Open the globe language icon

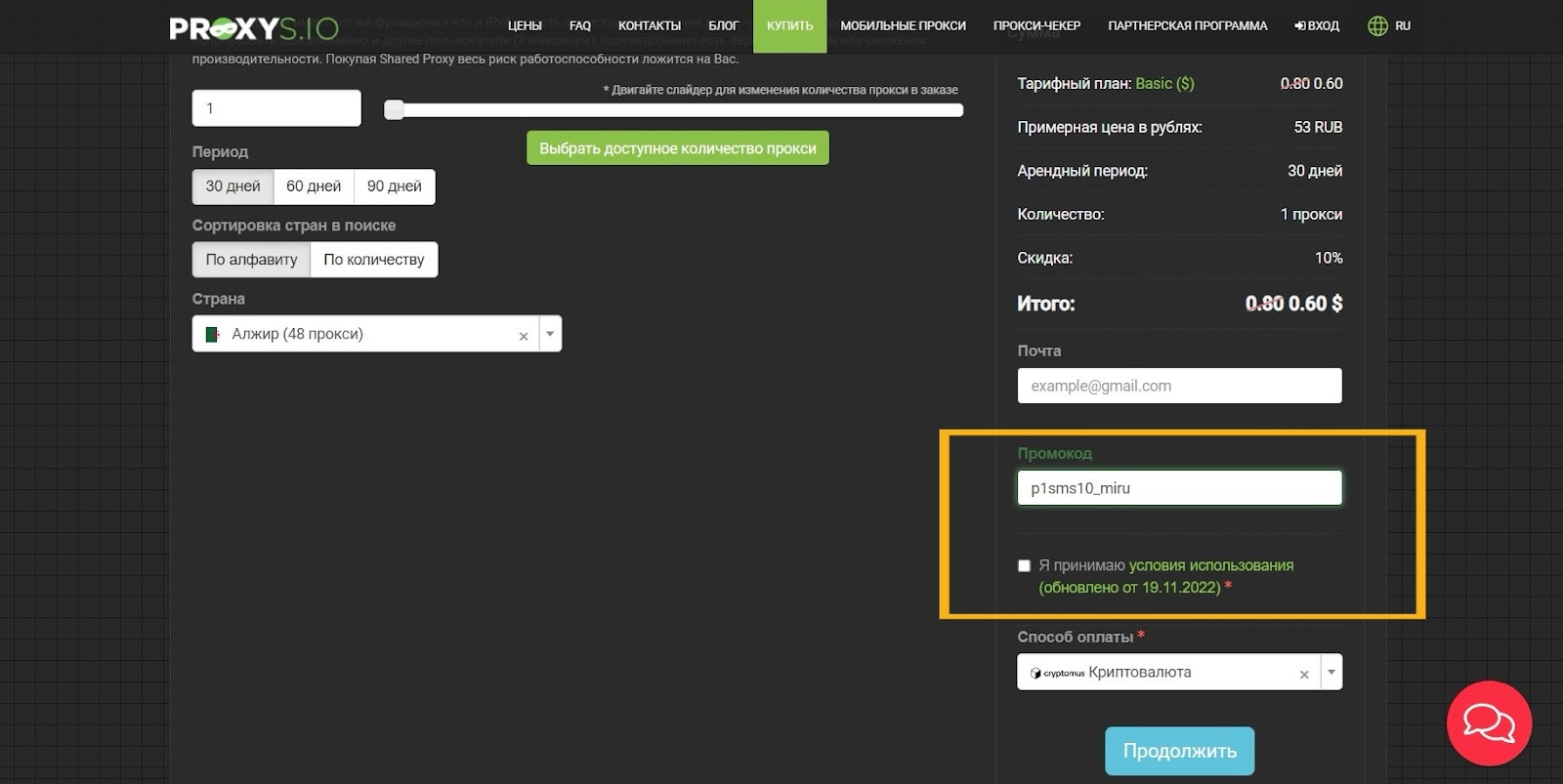click(x=1377, y=26)
